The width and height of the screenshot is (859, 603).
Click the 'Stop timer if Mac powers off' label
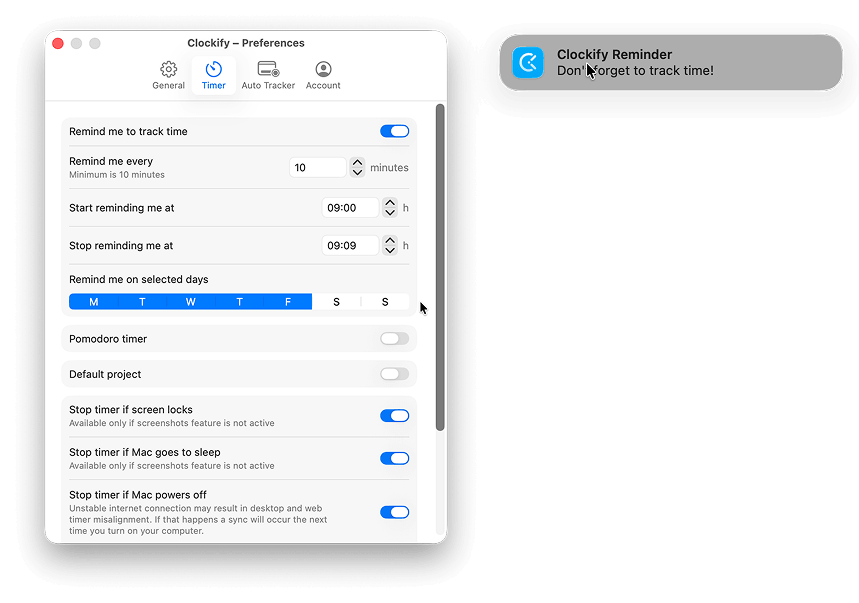pyautogui.click(x=138, y=495)
